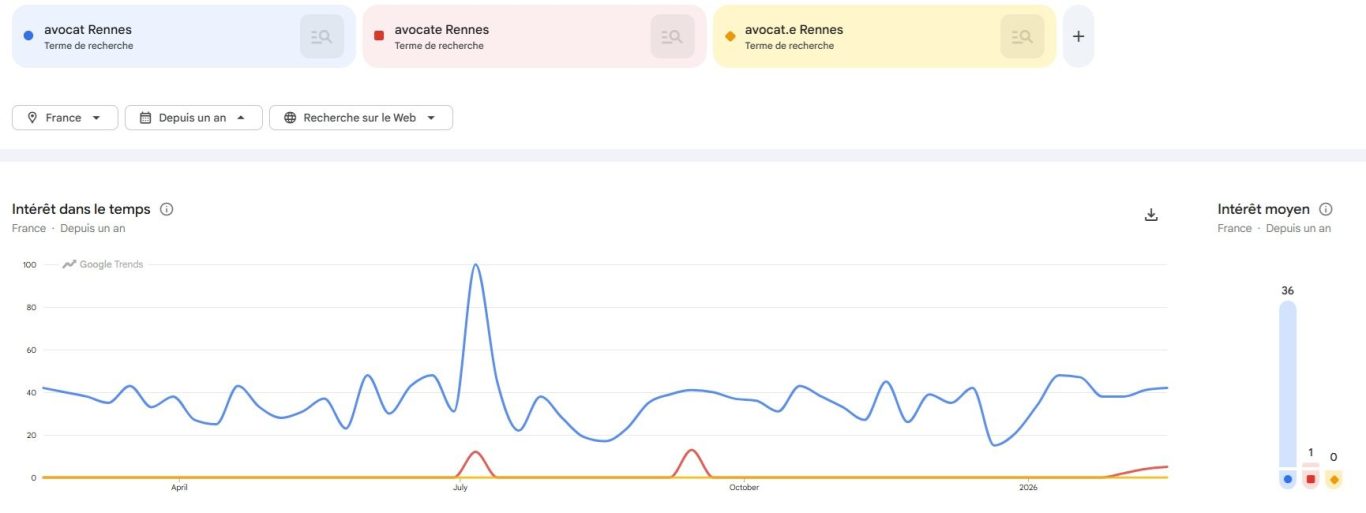The width and height of the screenshot is (1366, 513).
Task: Click search icon in avocat Rennes card
Action: 321,37
